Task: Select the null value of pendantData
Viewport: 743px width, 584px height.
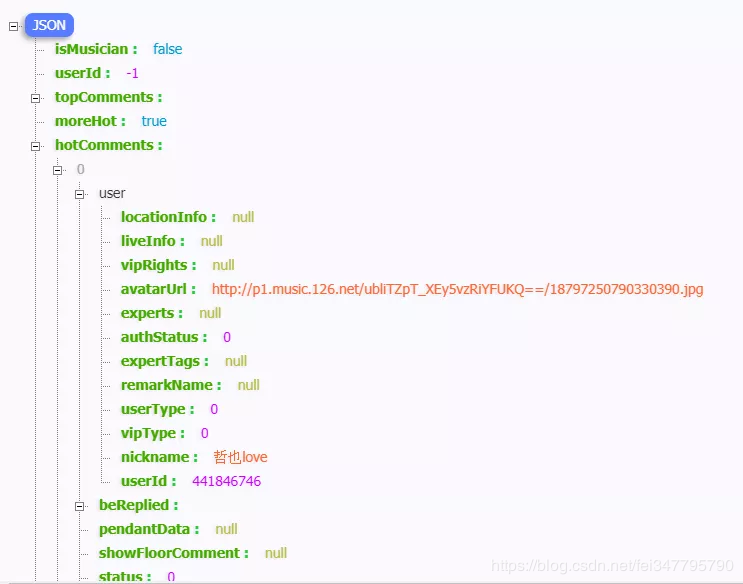Action: click(x=226, y=529)
